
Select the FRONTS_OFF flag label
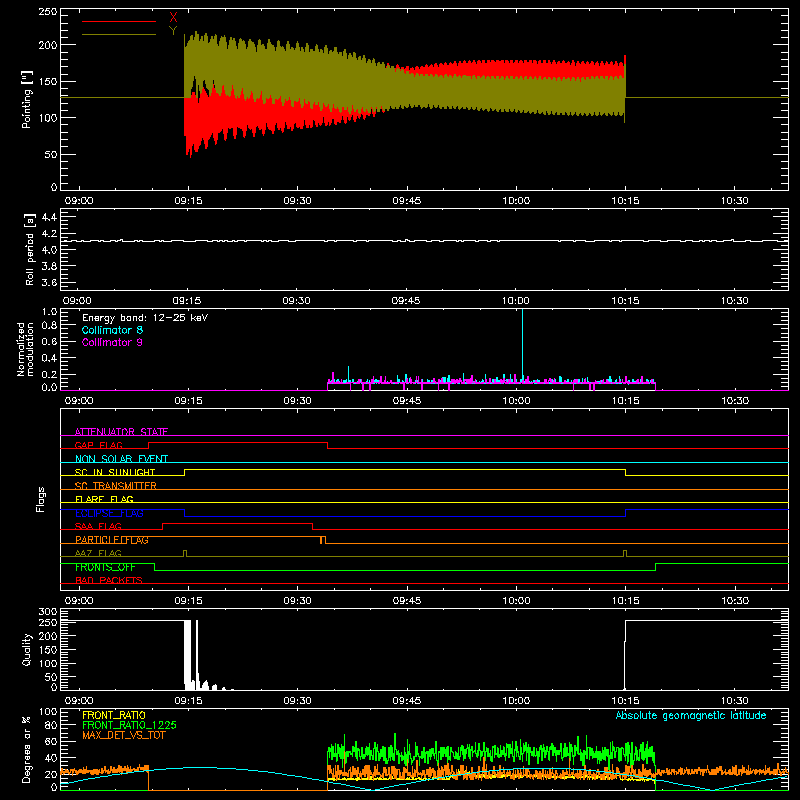tap(105, 567)
